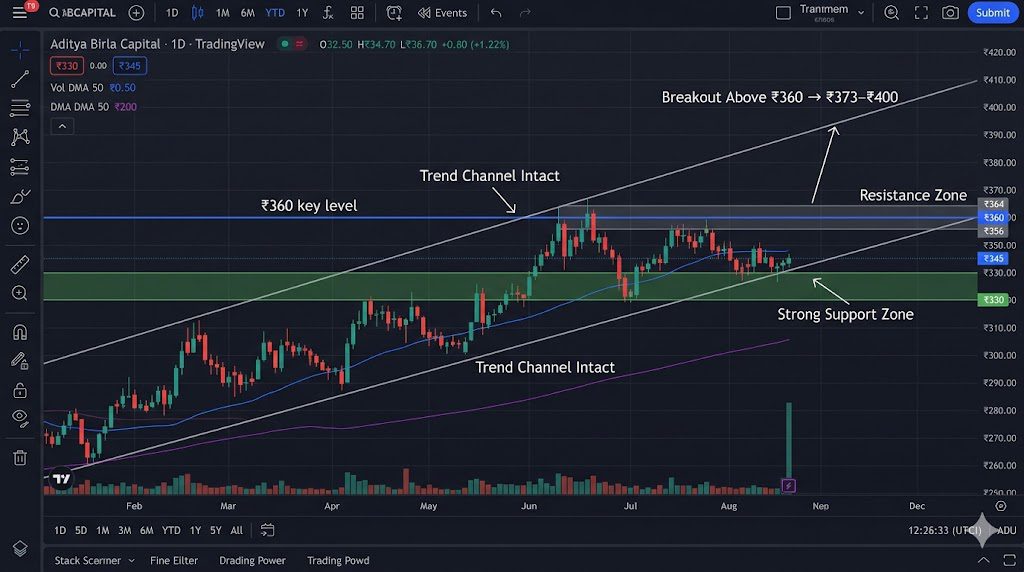Select 3M range at bottom bar
This screenshot has height=572, width=1024.
[125, 530]
